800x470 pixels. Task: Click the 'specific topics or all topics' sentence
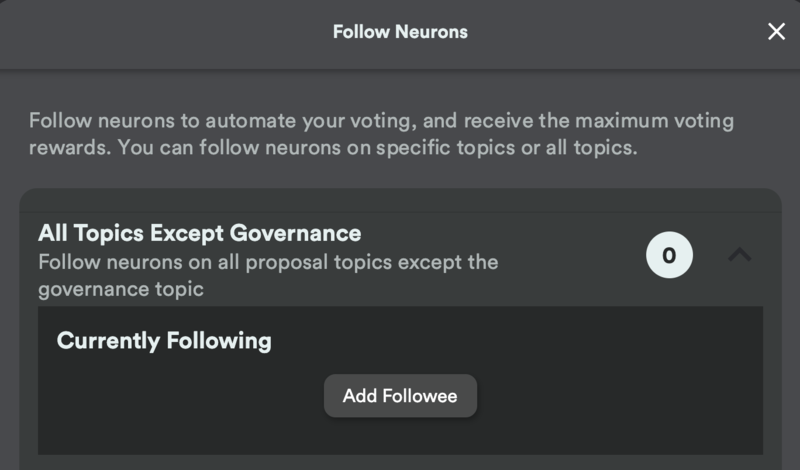(507, 147)
